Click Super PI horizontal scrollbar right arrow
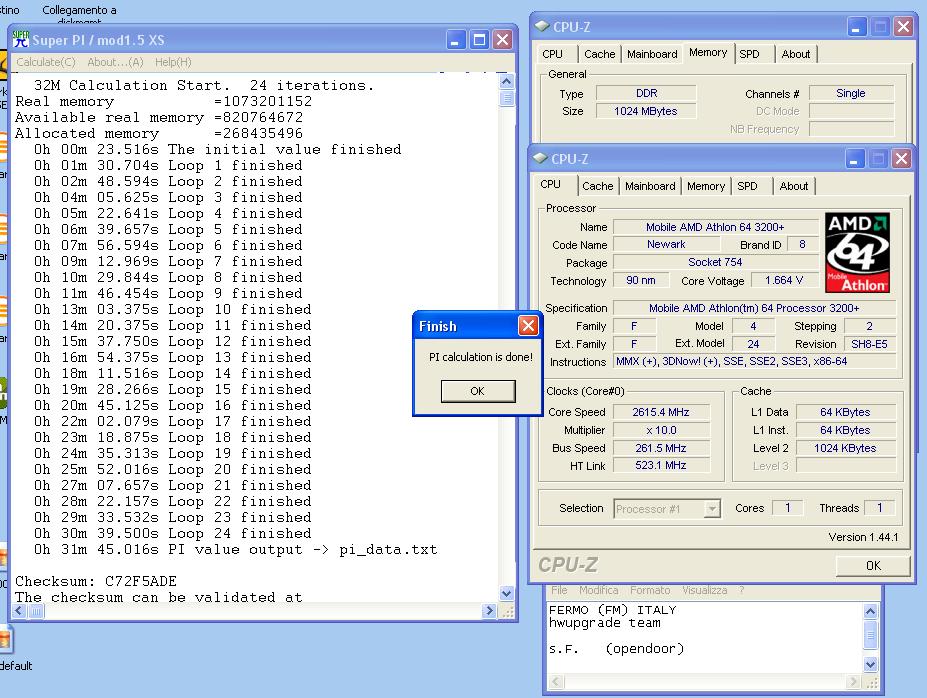Image resolution: width=927 pixels, height=698 pixels. tap(489, 611)
